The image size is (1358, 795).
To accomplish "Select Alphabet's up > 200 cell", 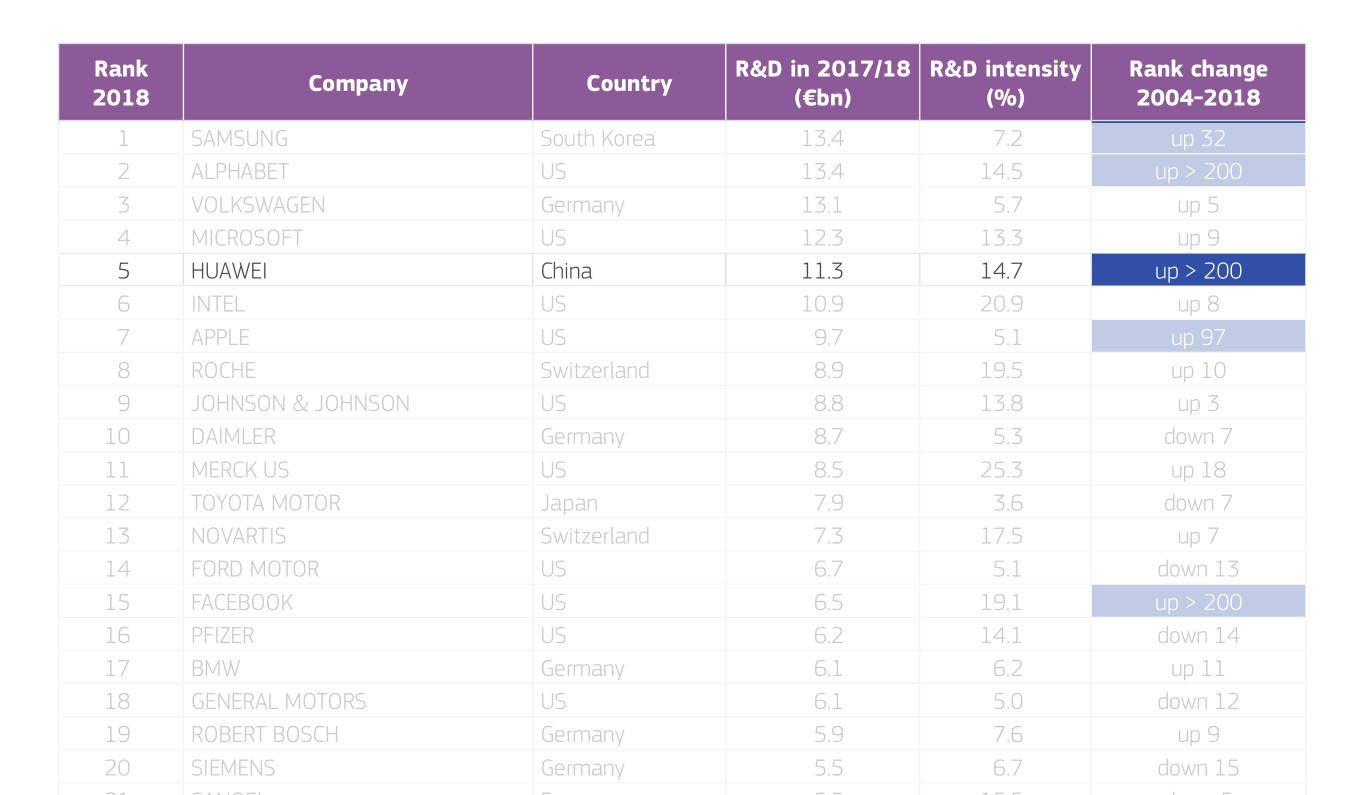I will tap(1198, 171).
